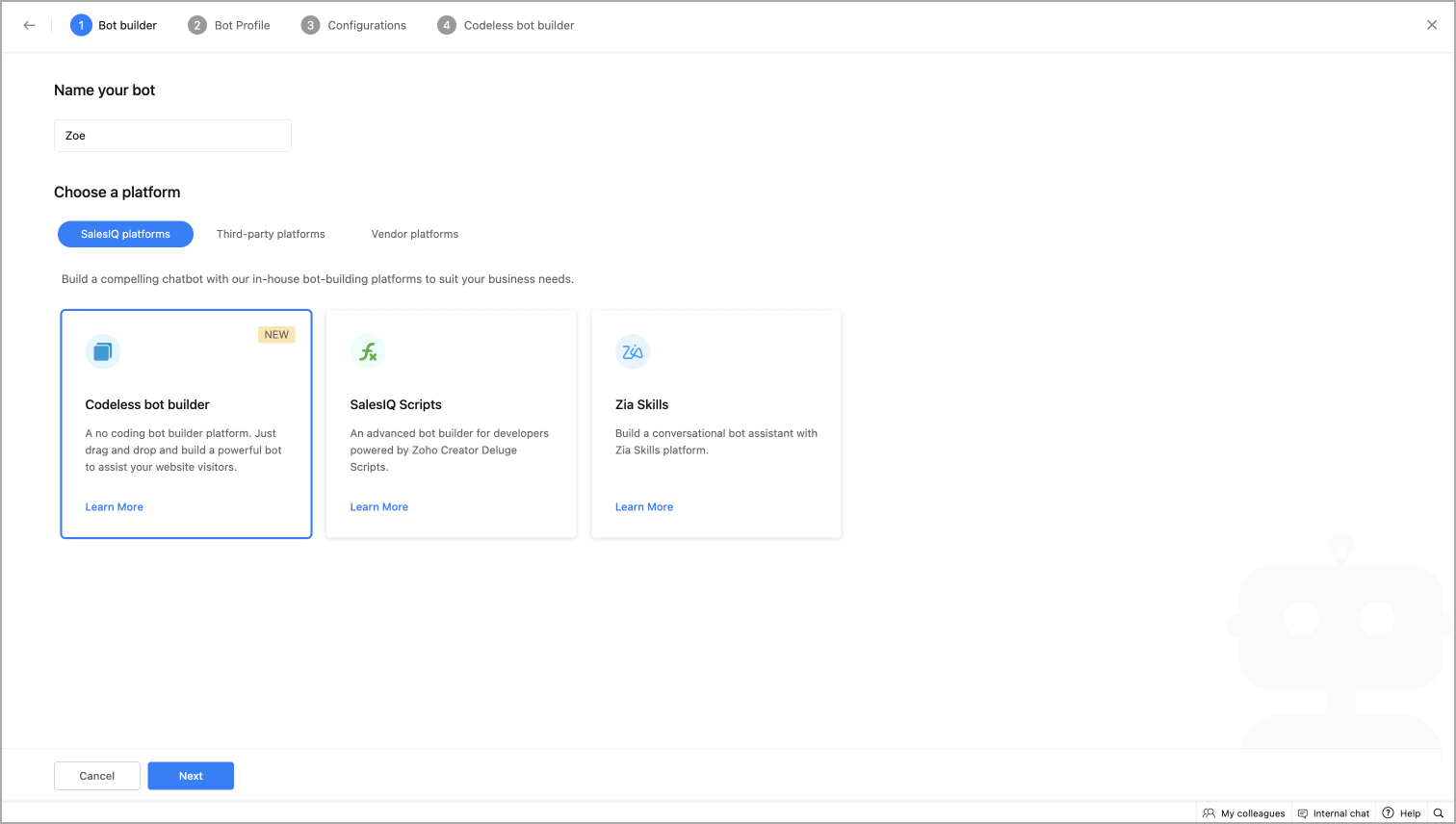Open Learn More under Zia Skills
This screenshot has height=824, width=1456.
pos(644,507)
